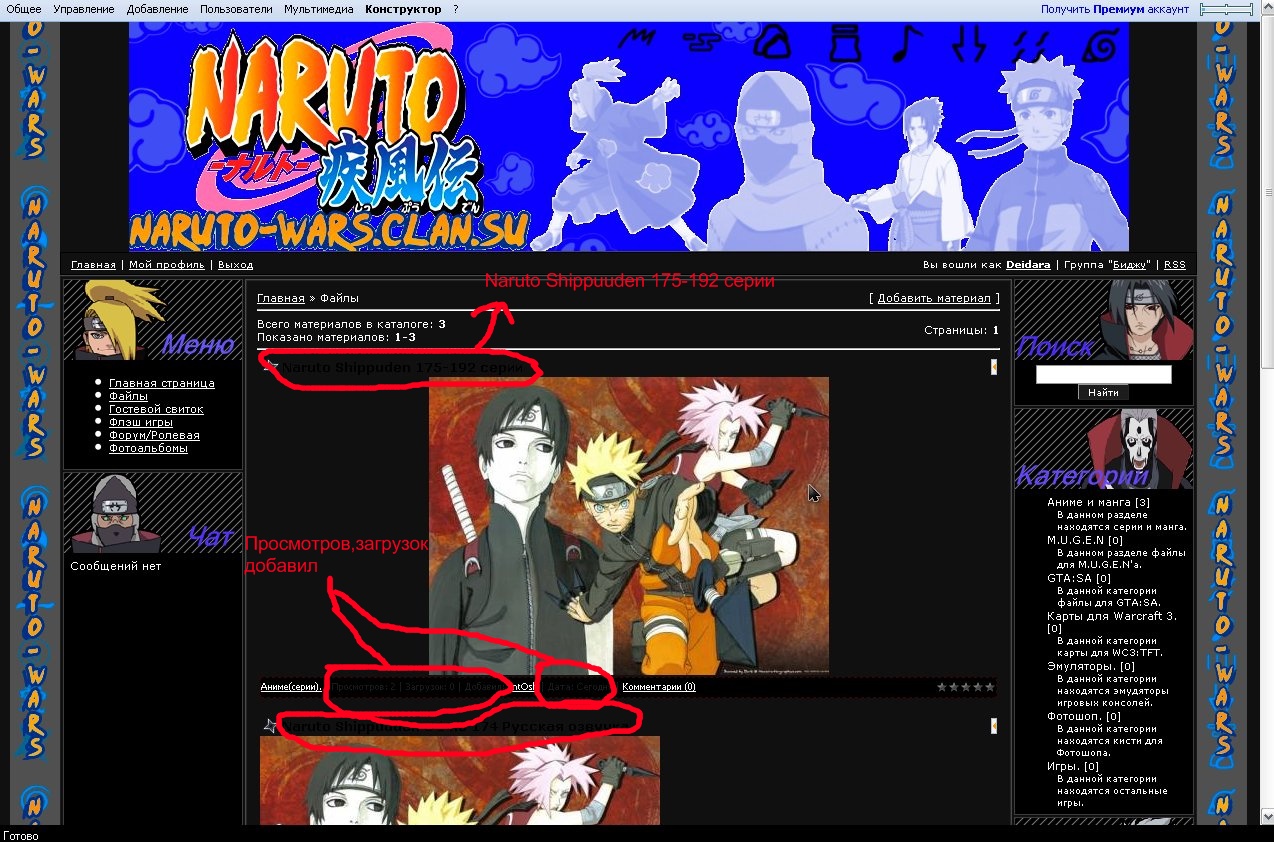
Task: Click the shuriken icon beside Русская озвучка title
Action: (x=270, y=726)
